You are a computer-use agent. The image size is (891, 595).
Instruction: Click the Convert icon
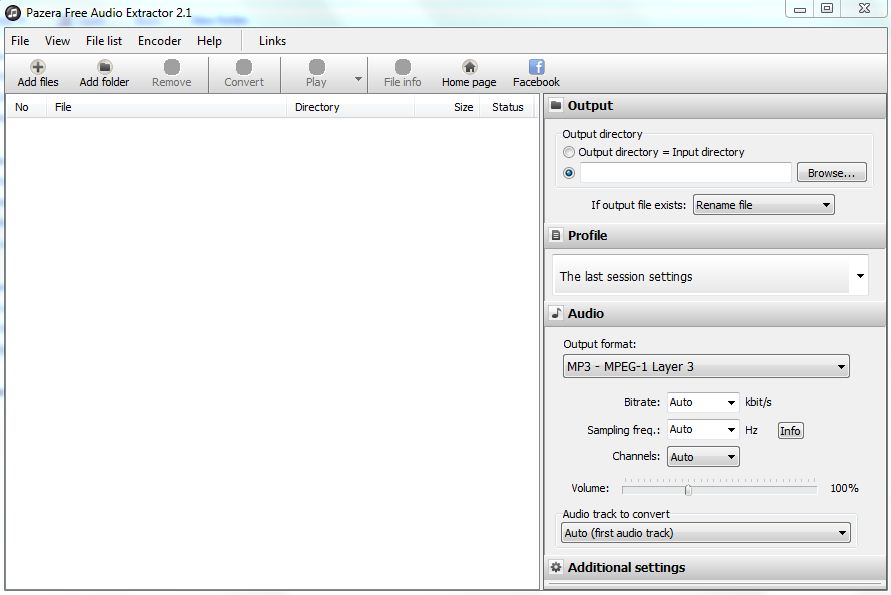click(243, 74)
